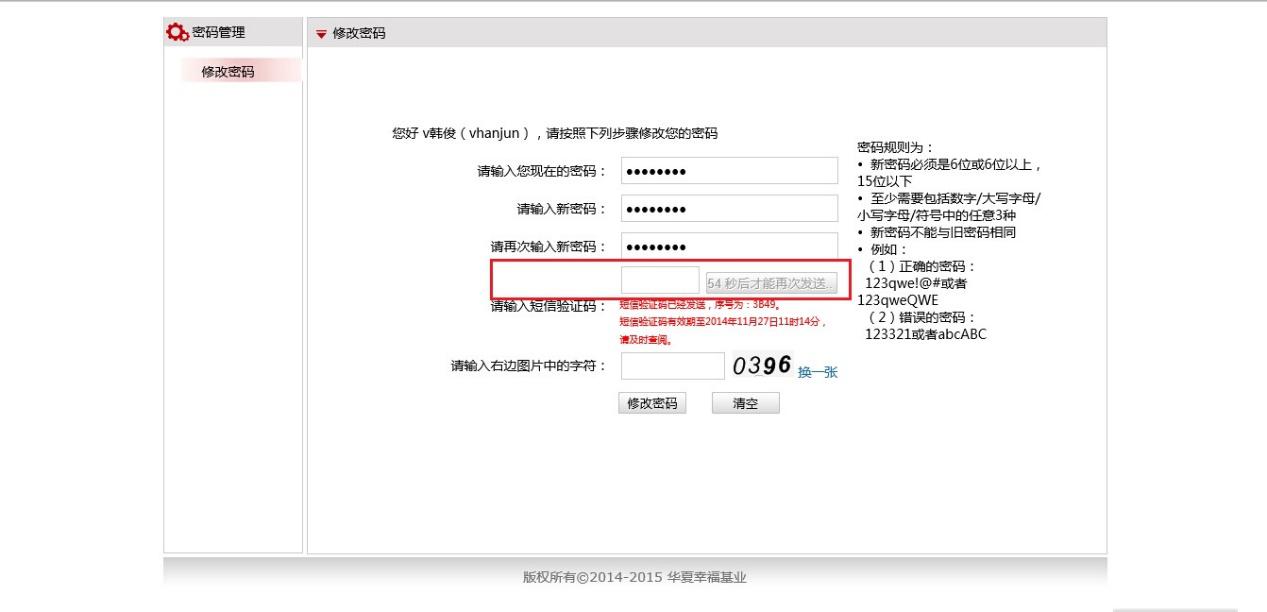Focus the current password input field
Viewport: 1267px width, 612px height.
point(728,171)
